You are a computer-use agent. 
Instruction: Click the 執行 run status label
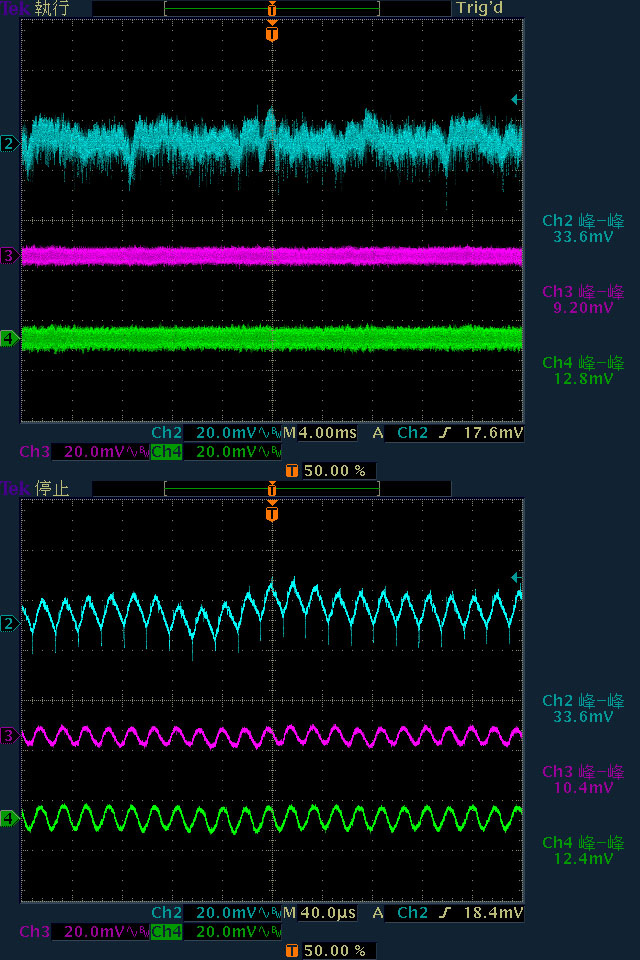click(52, 9)
